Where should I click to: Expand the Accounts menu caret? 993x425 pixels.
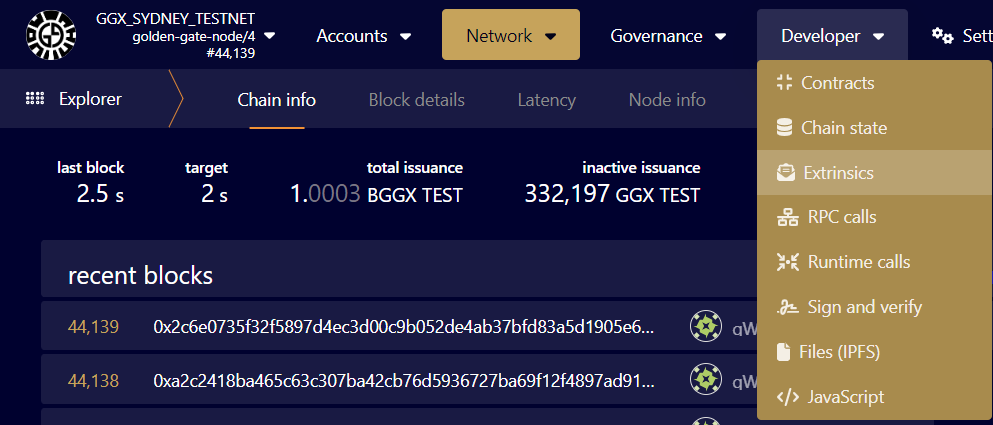pyautogui.click(x=406, y=37)
